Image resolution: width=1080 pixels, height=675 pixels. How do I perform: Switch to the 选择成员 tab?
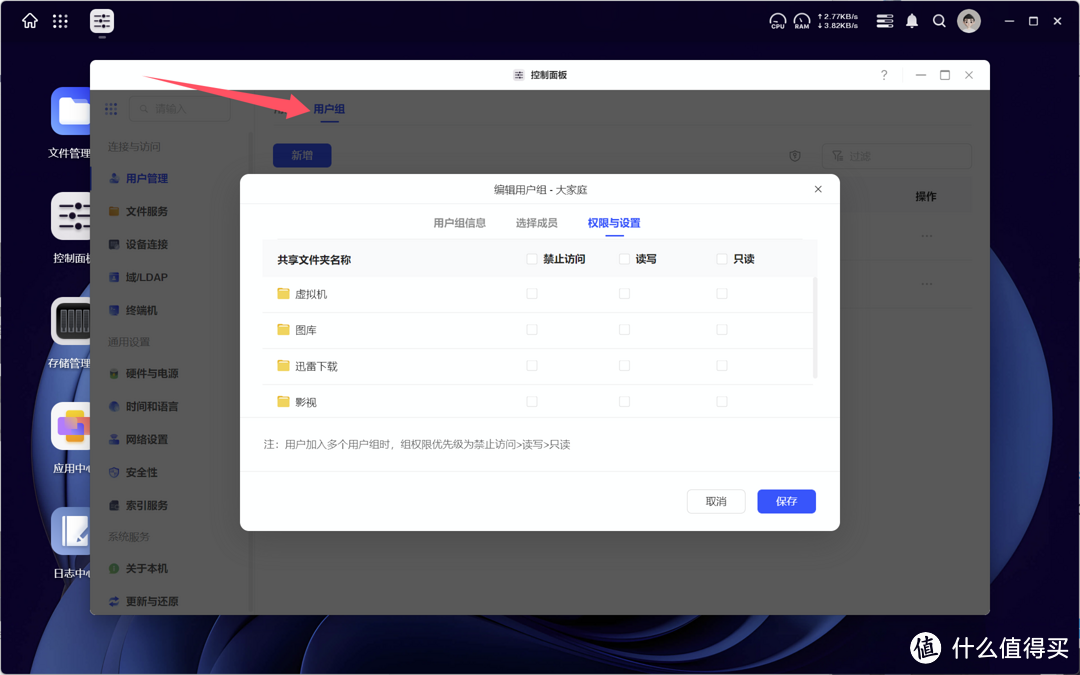click(536, 223)
